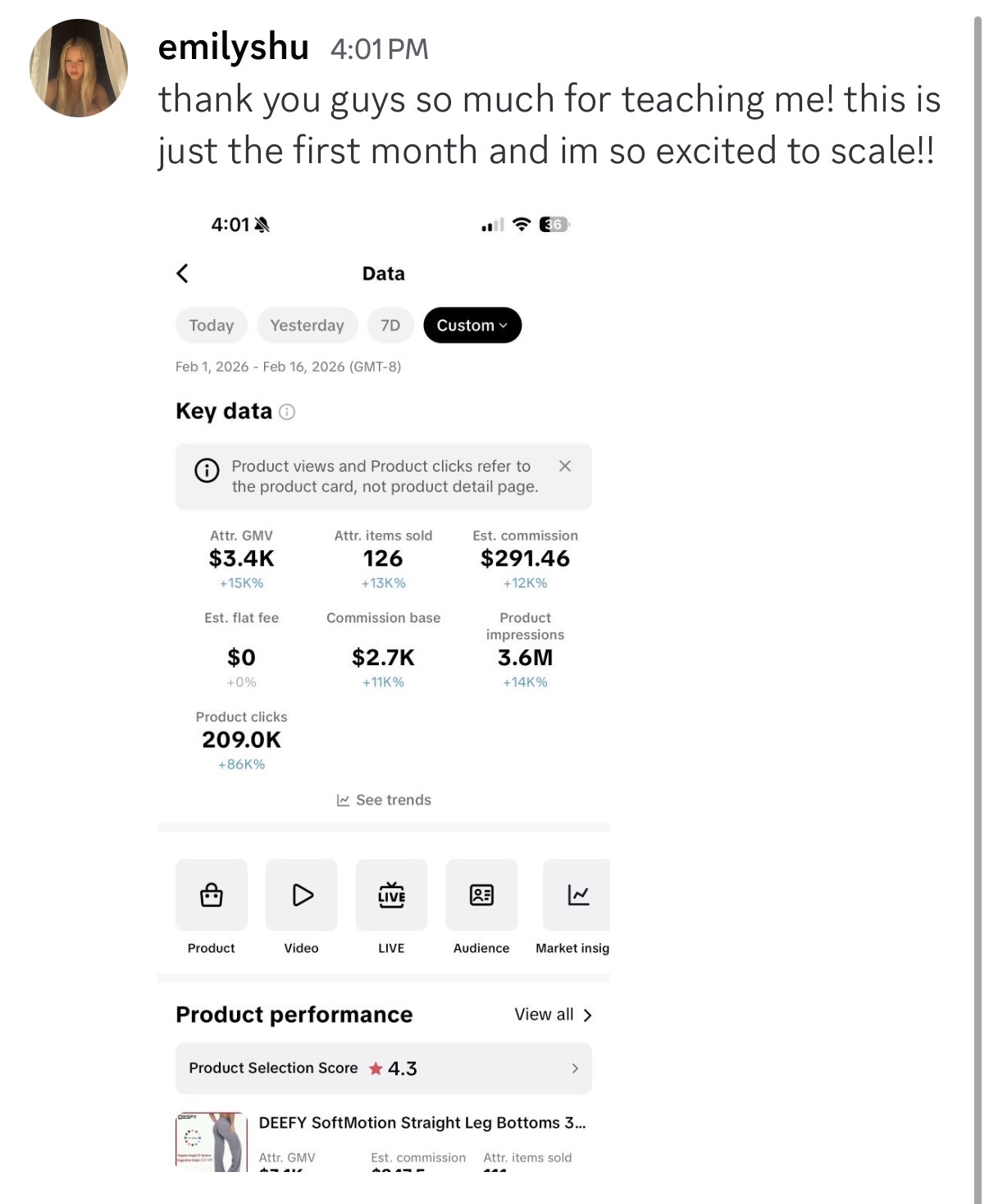The height and width of the screenshot is (1204, 989).
Task: Click See trends link
Action: click(x=384, y=800)
